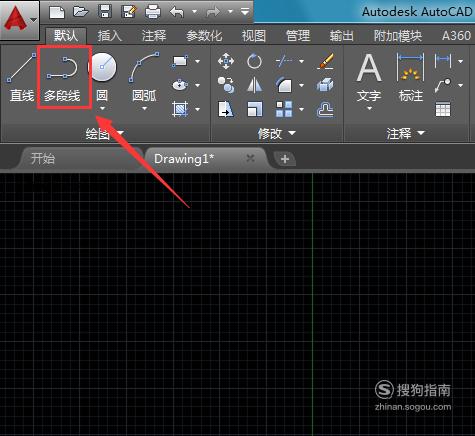The height and width of the screenshot is (436, 475).
Task: Click the Save As icon with pencil
Action: 129,12
